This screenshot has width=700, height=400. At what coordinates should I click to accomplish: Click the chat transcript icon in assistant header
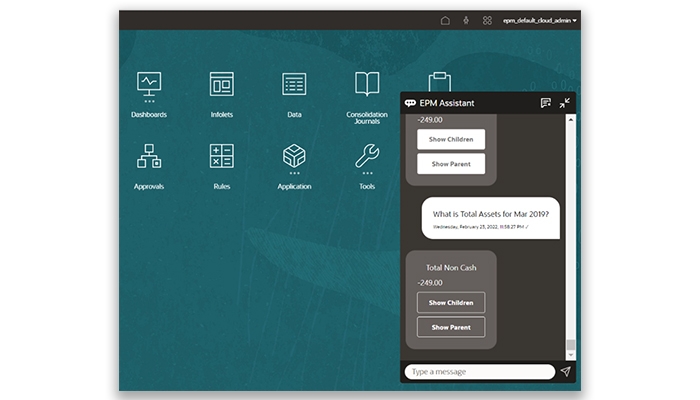(x=545, y=103)
